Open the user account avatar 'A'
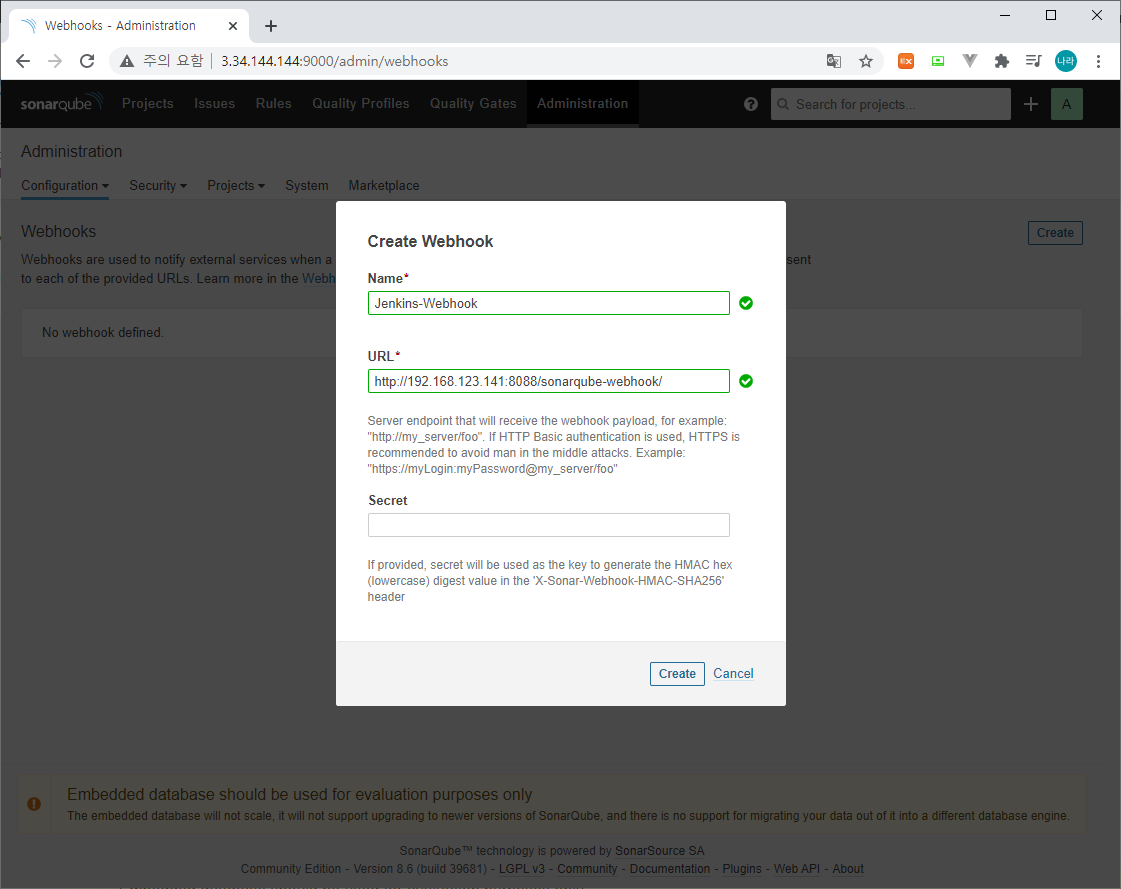This screenshot has height=889, width=1121. (1067, 104)
